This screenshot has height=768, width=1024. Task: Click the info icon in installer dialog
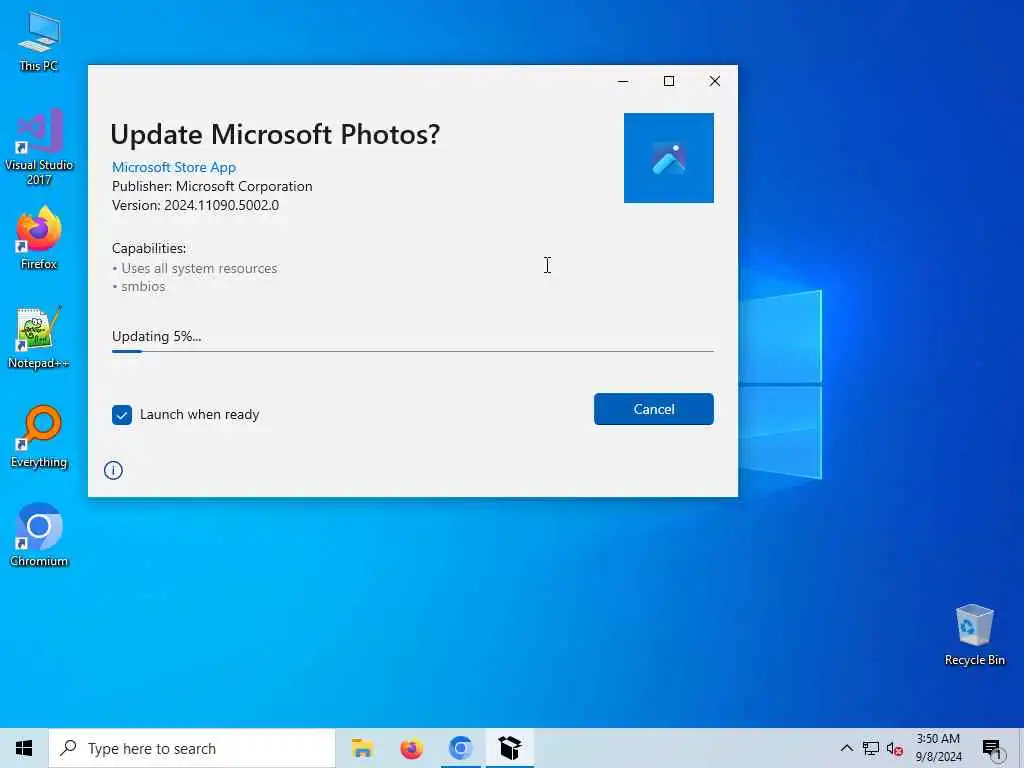(113, 470)
